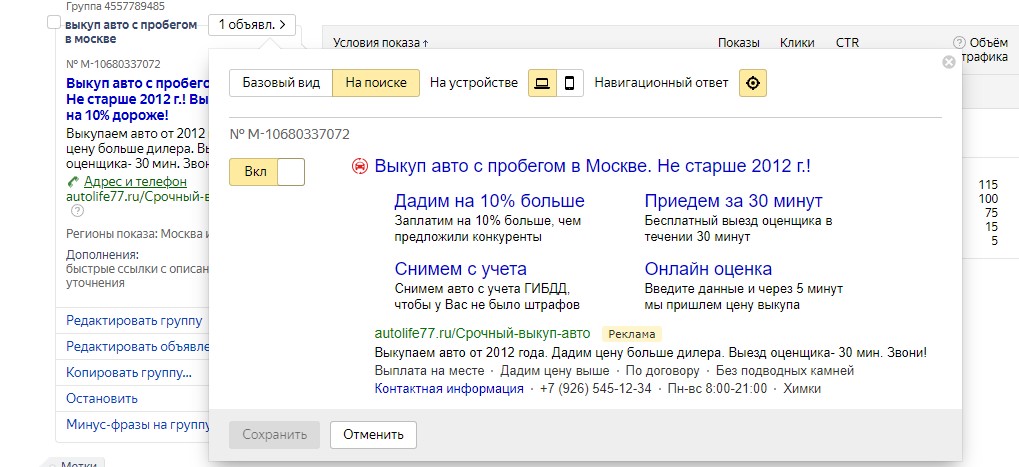Select mobile device preview icon
The width and height of the screenshot is (1019, 467).
[x=569, y=83]
